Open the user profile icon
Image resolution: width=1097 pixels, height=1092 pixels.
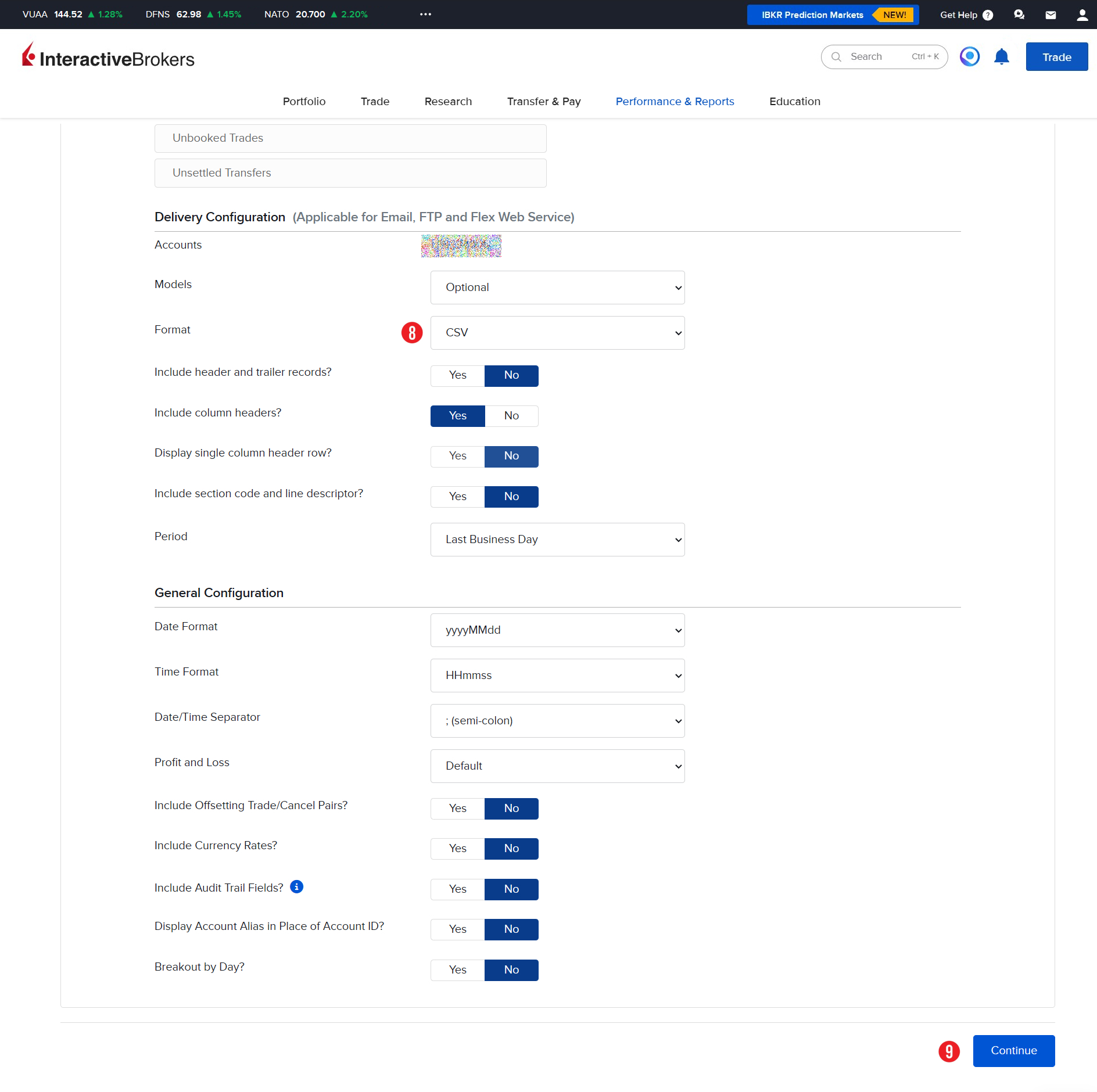1082,15
